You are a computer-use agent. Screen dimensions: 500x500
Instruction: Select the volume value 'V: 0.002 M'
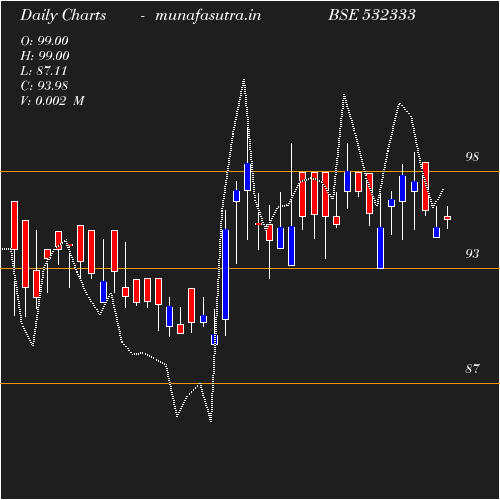pyautogui.click(x=52, y=101)
